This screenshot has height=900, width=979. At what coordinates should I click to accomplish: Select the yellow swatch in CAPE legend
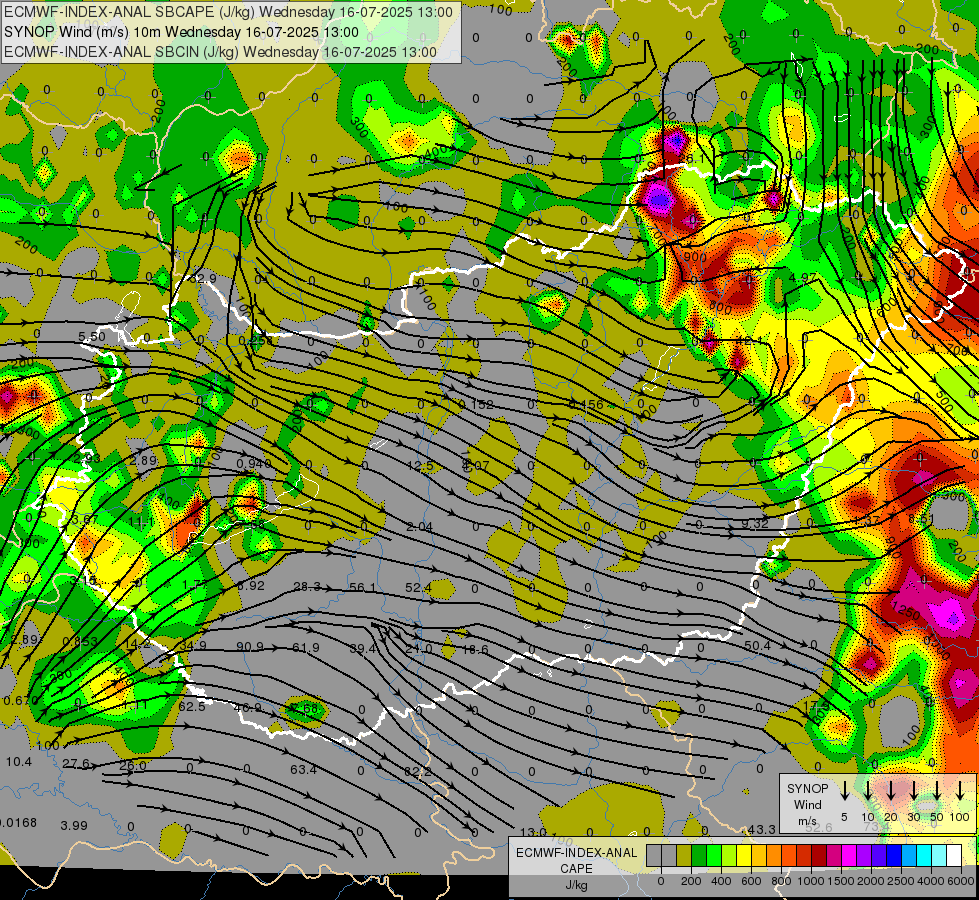[x=744, y=856]
